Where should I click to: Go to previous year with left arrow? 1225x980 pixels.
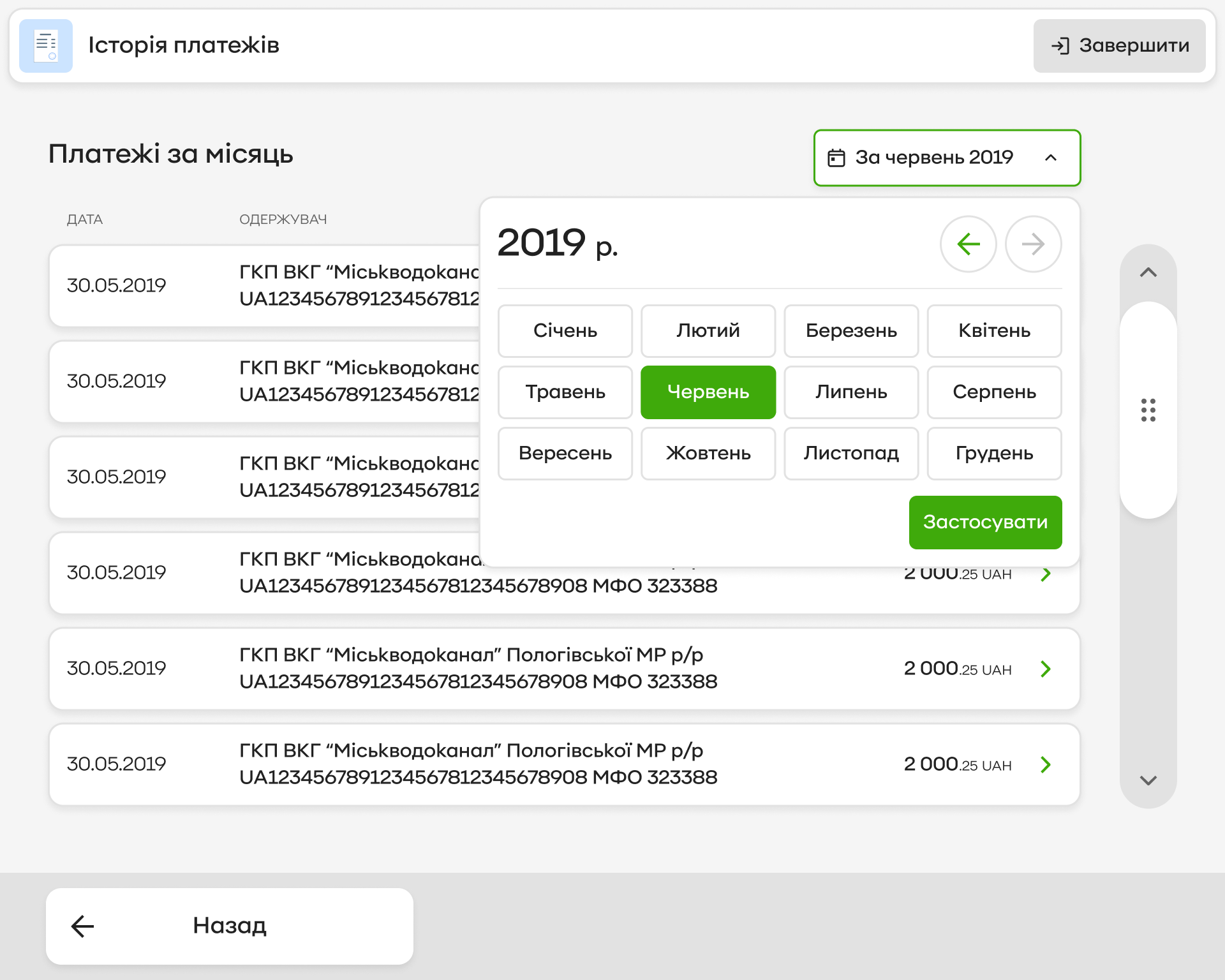[968, 244]
